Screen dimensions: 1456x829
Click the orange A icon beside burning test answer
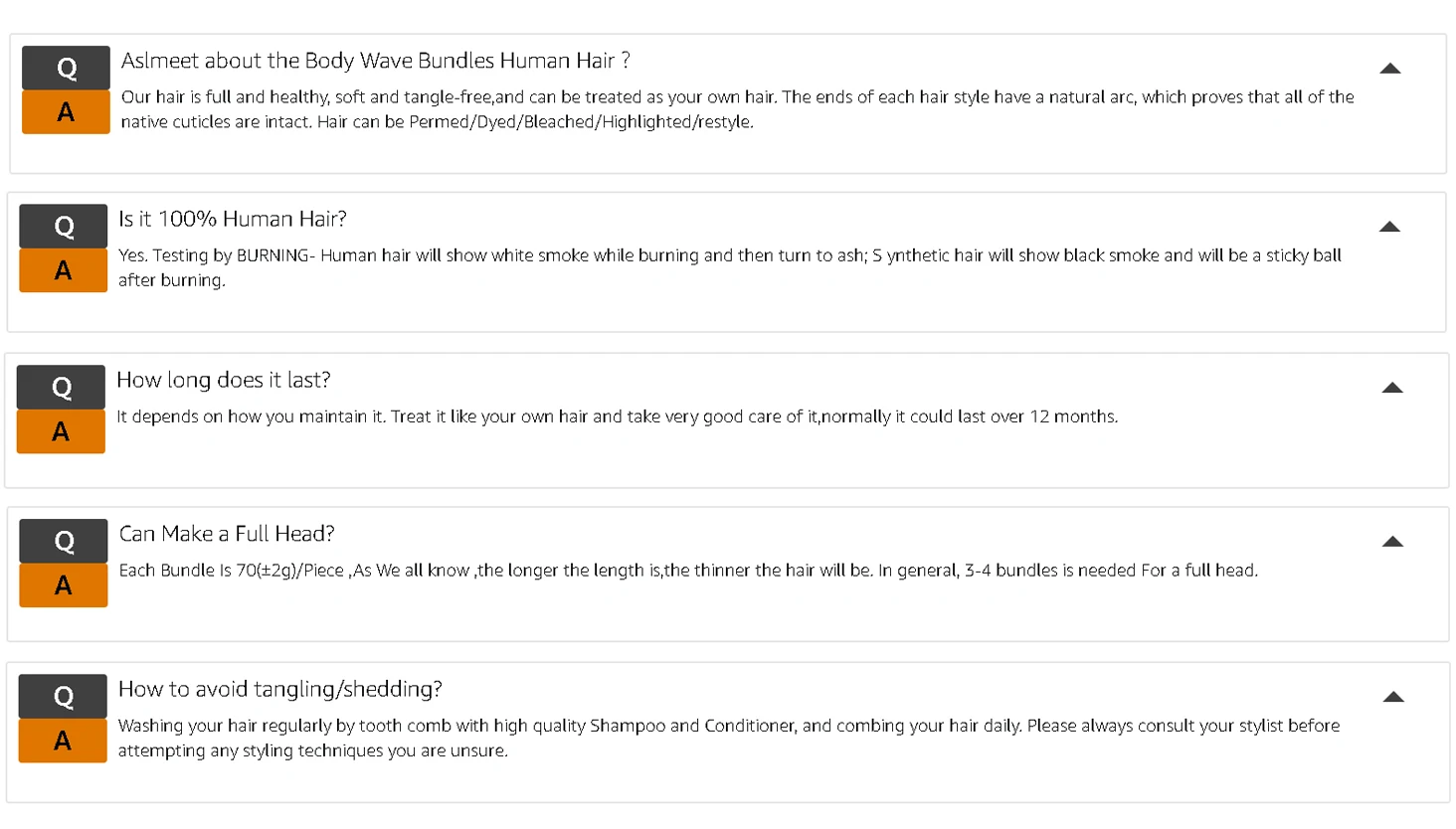coord(64,270)
